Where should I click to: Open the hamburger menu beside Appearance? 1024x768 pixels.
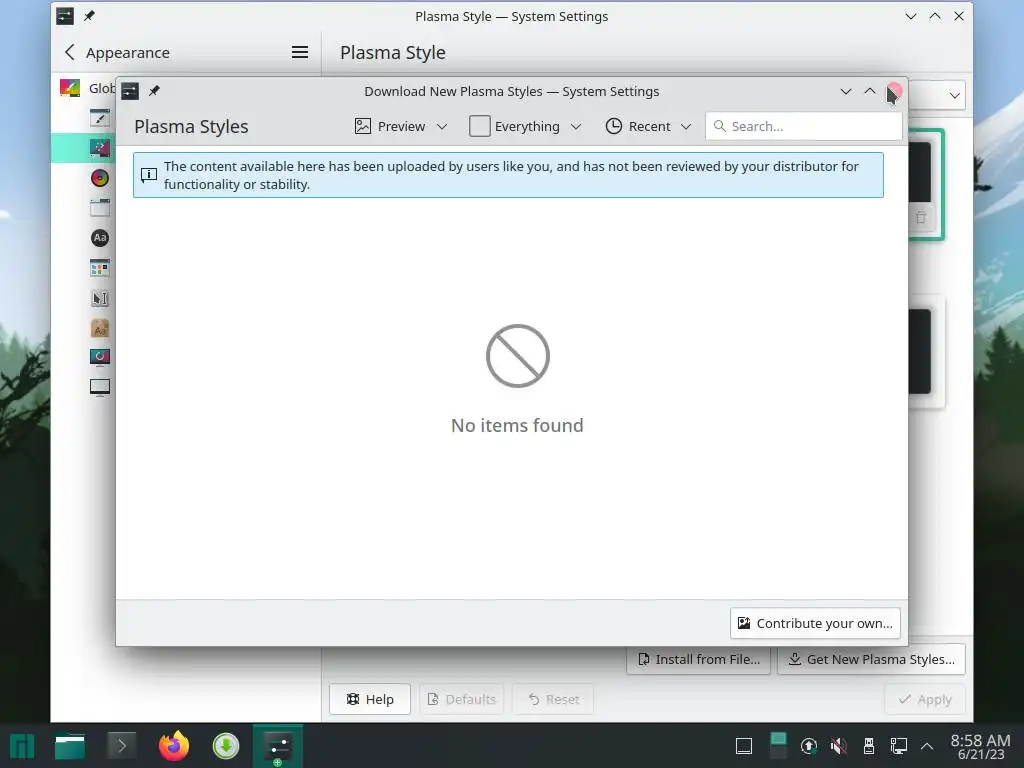300,52
